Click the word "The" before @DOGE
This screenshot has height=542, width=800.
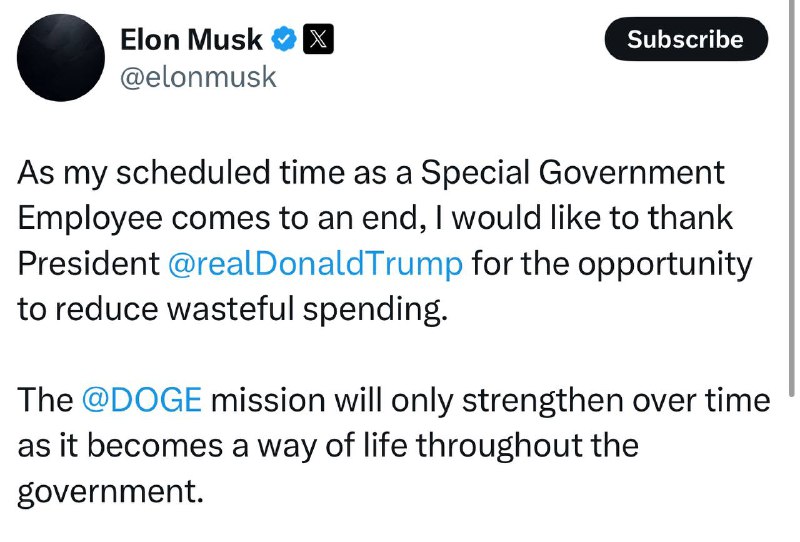click(45, 400)
